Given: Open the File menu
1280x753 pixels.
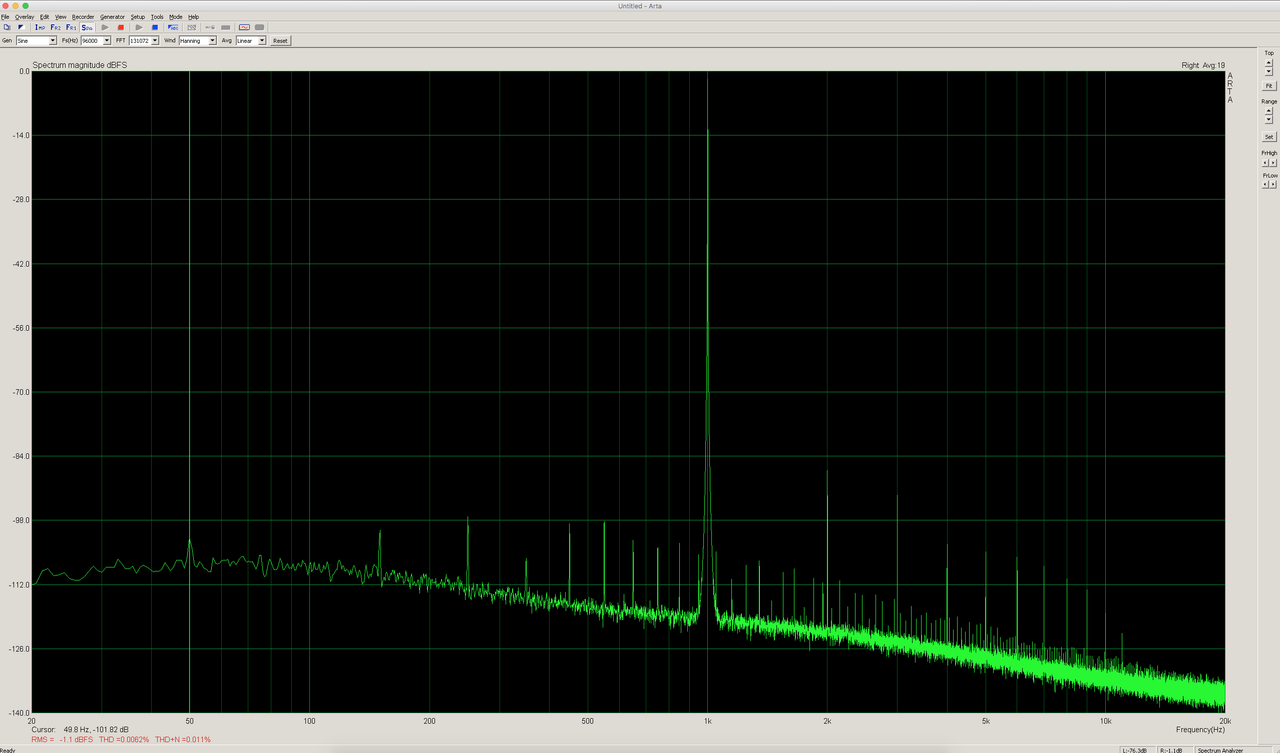Looking at the screenshot, I should 5,17.
